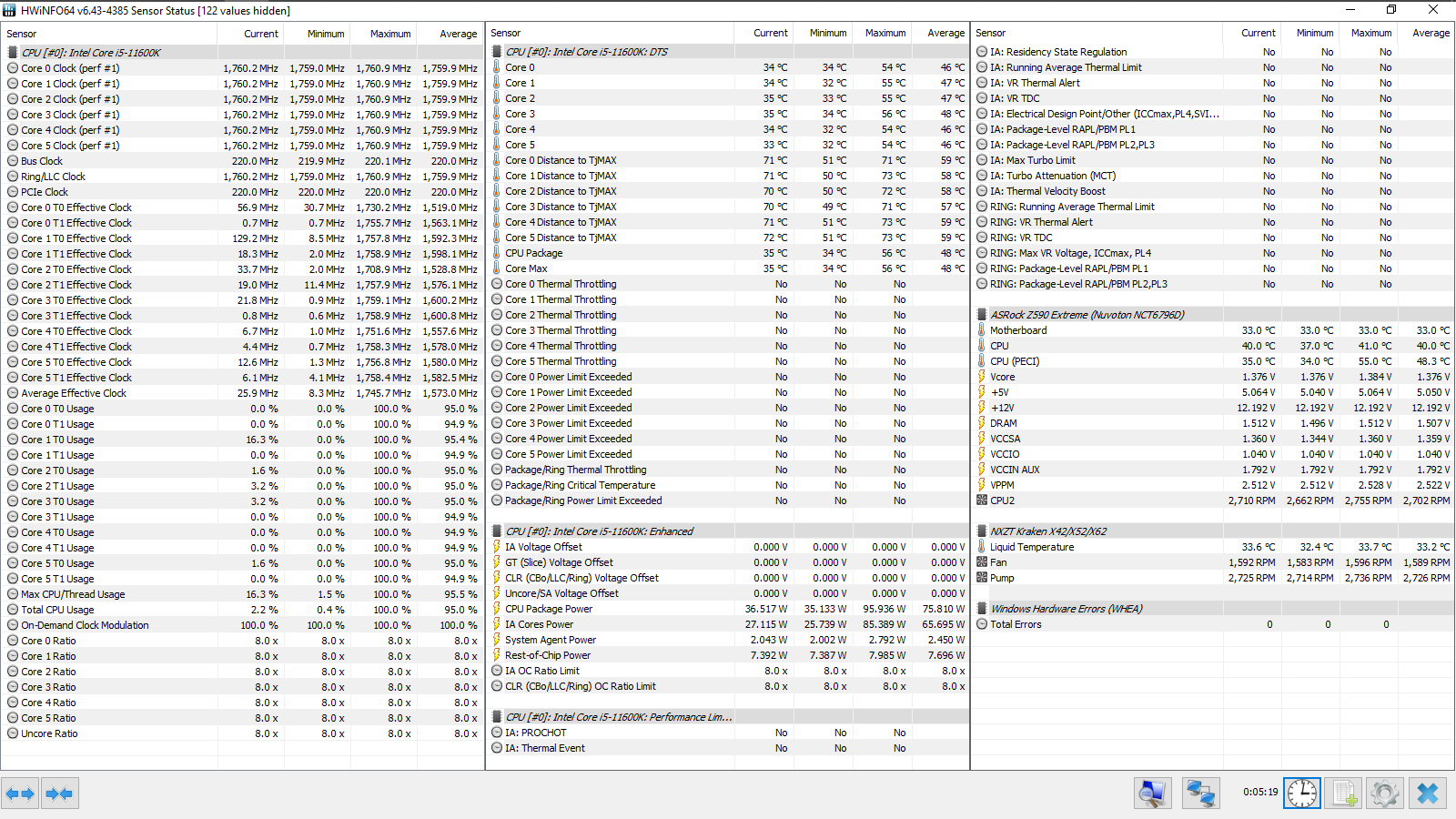The image size is (1456, 819).
Task: Expand sensor columns with the outward arrows button
Action: [x=20, y=794]
